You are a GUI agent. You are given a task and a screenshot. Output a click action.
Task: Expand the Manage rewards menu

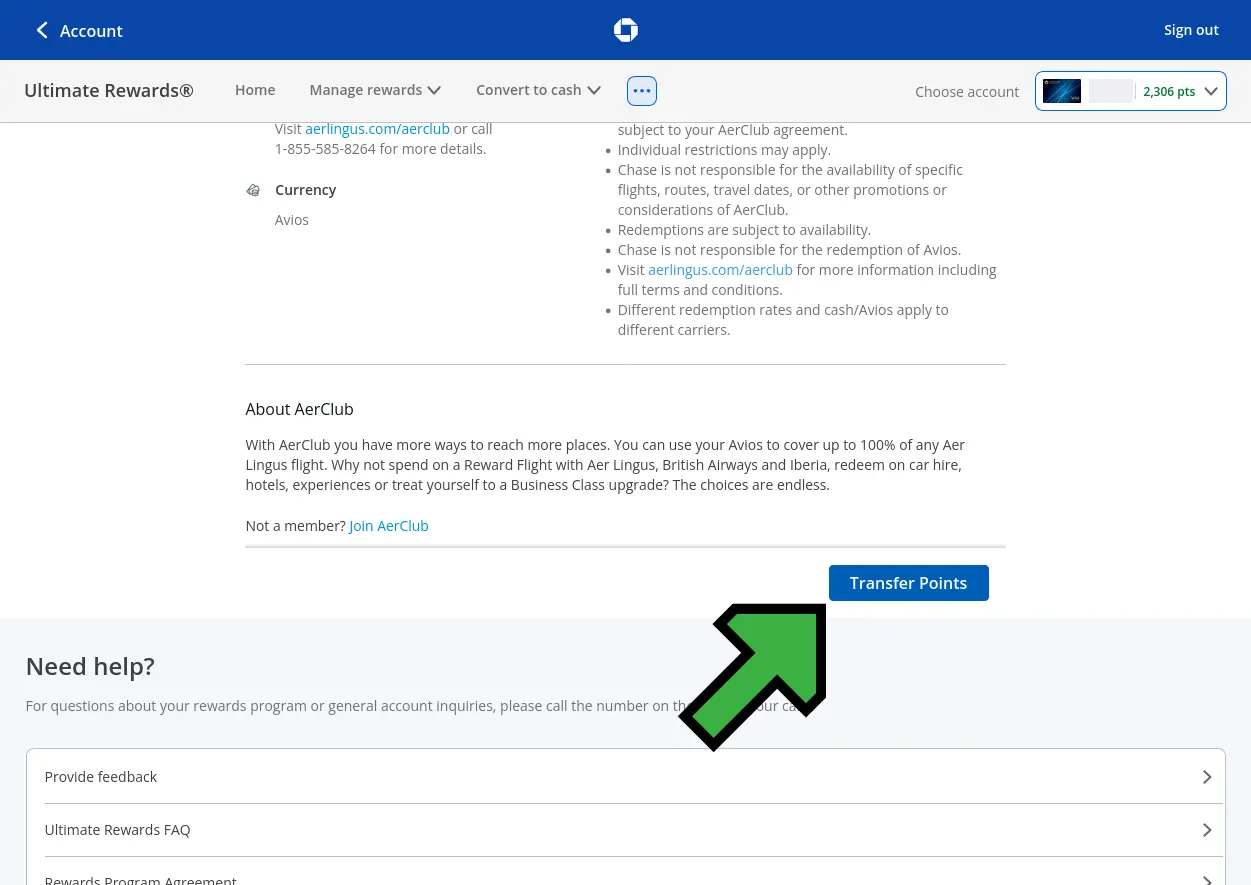(x=375, y=90)
